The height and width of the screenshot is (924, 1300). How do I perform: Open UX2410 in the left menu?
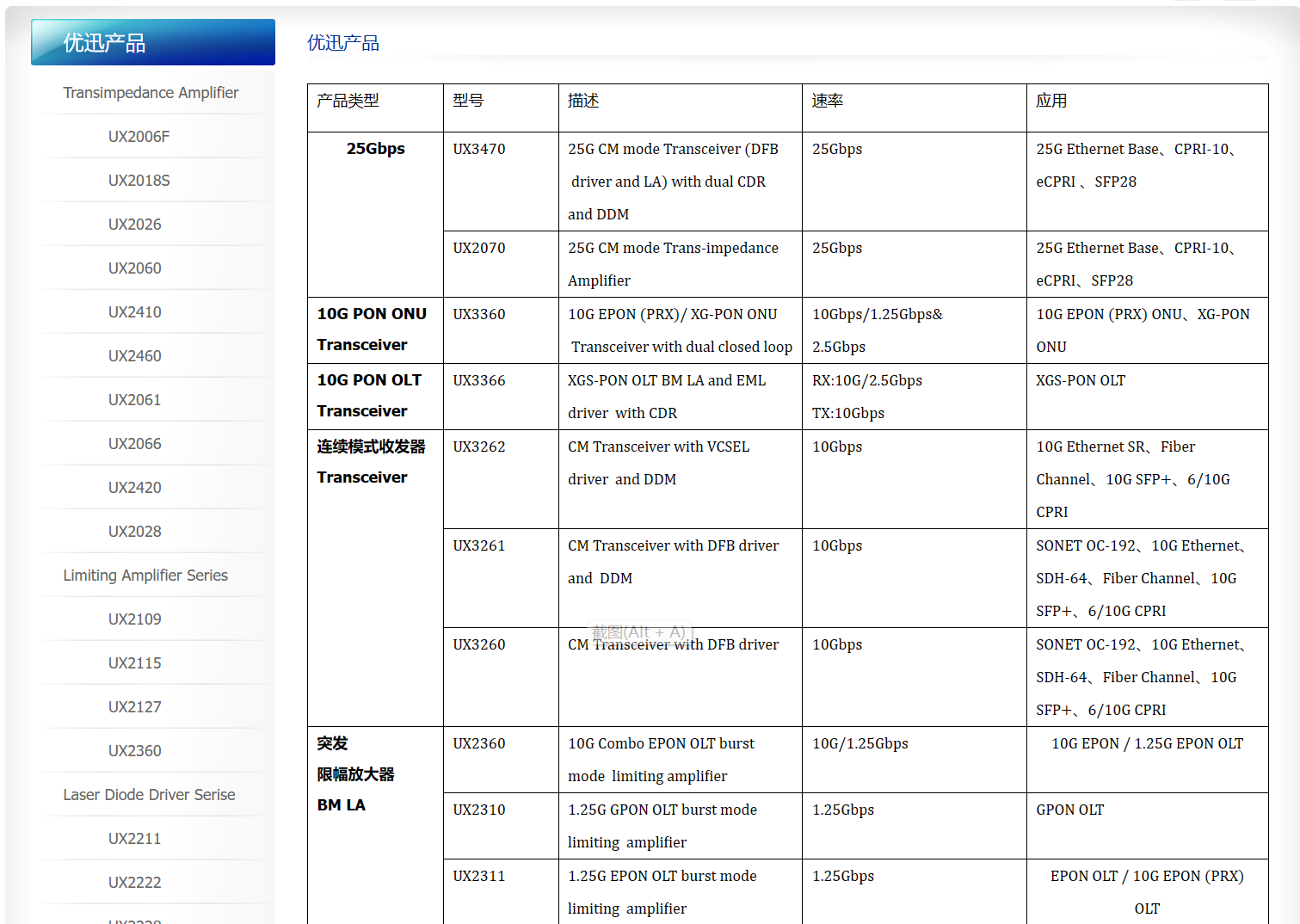pos(134,312)
